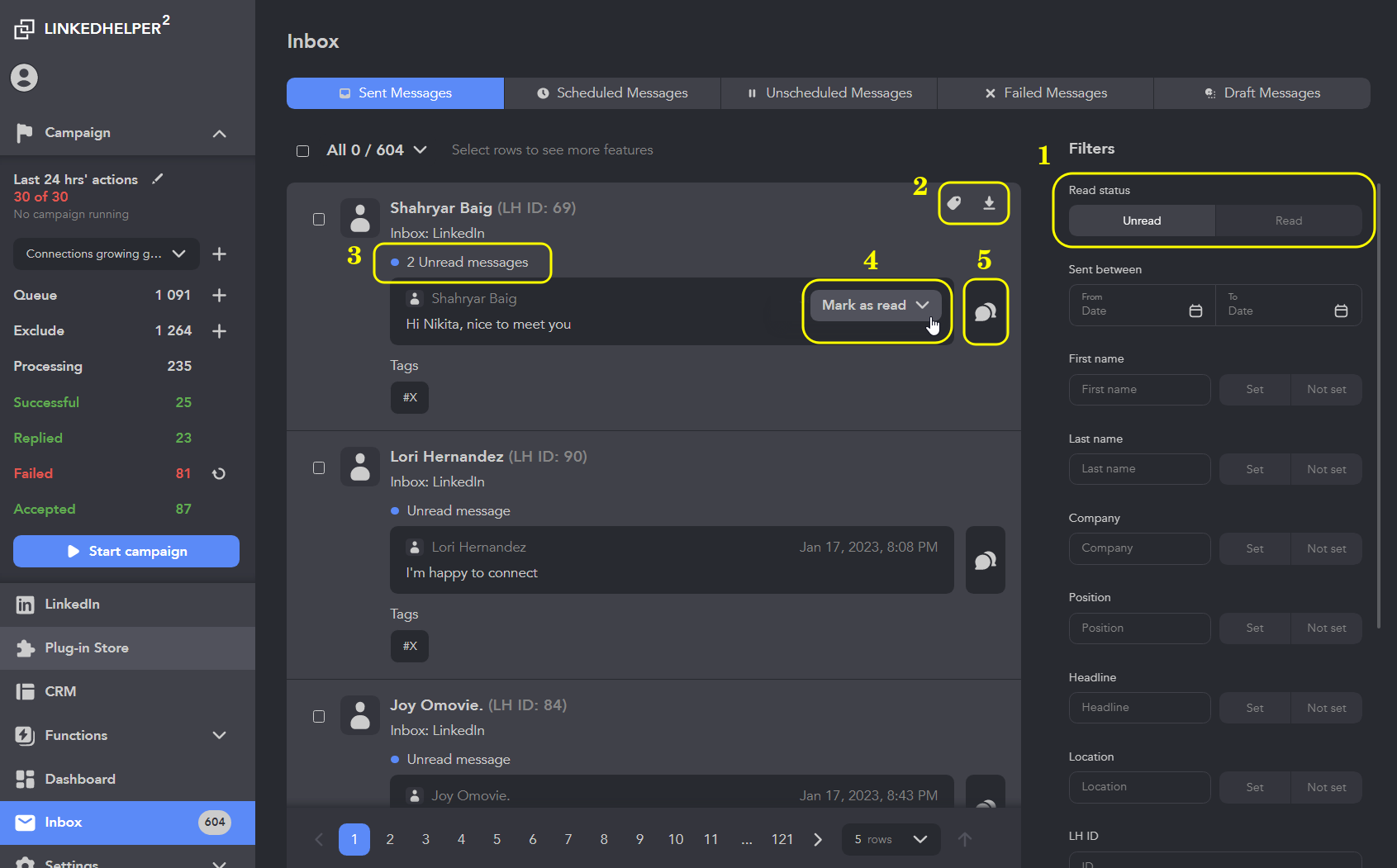Image resolution: width=1397 pixels, height=868 pixels.
Task: Switch to Sent Messages tab
Action: pos(395,92)
